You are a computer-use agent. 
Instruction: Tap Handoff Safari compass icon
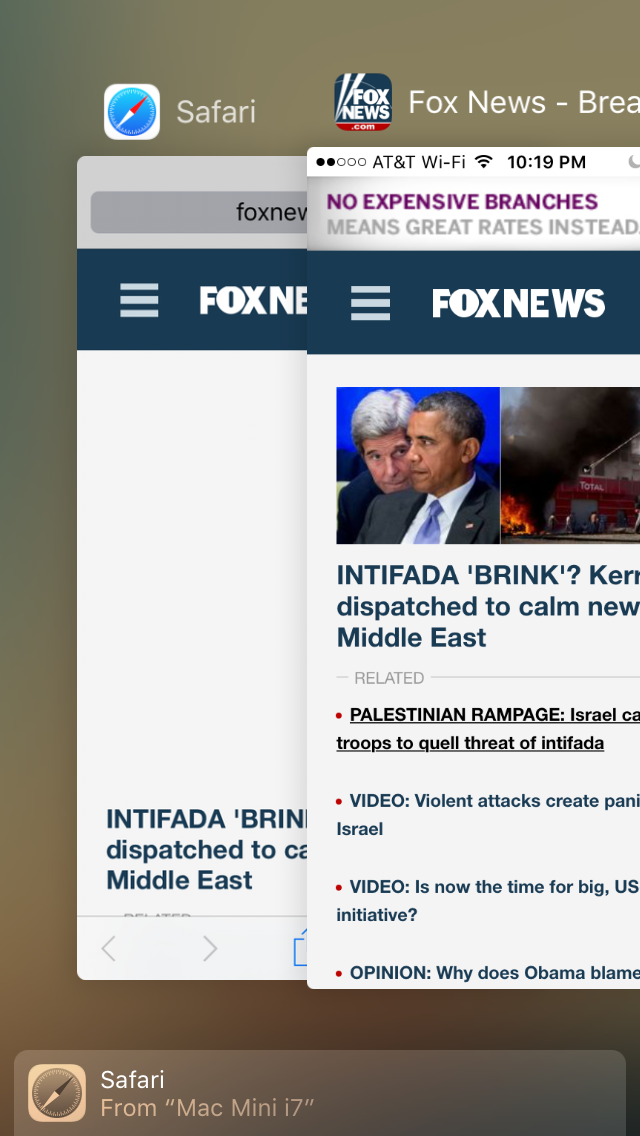(57, 1093)
